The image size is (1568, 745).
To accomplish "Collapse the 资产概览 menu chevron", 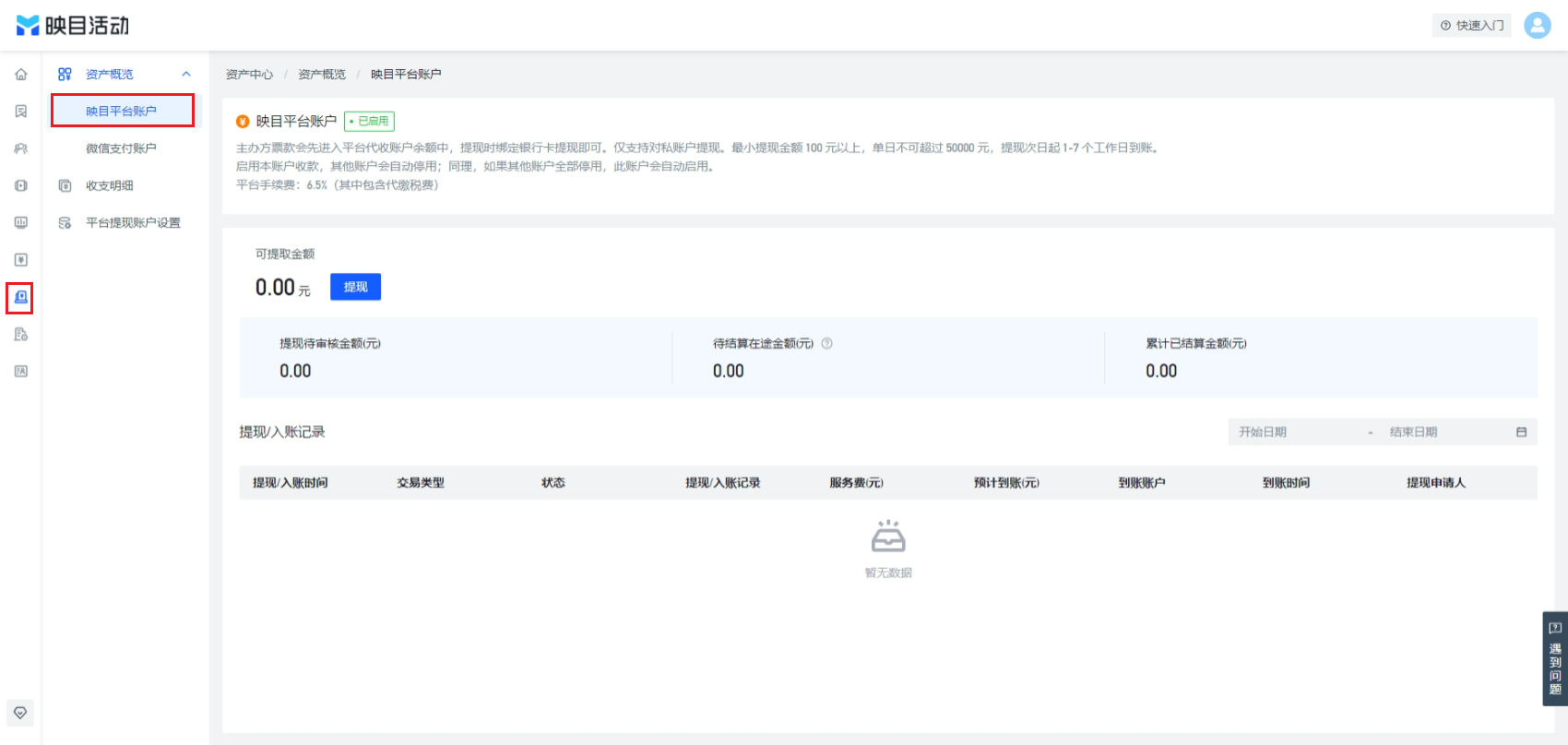I will tap(186, 74).
